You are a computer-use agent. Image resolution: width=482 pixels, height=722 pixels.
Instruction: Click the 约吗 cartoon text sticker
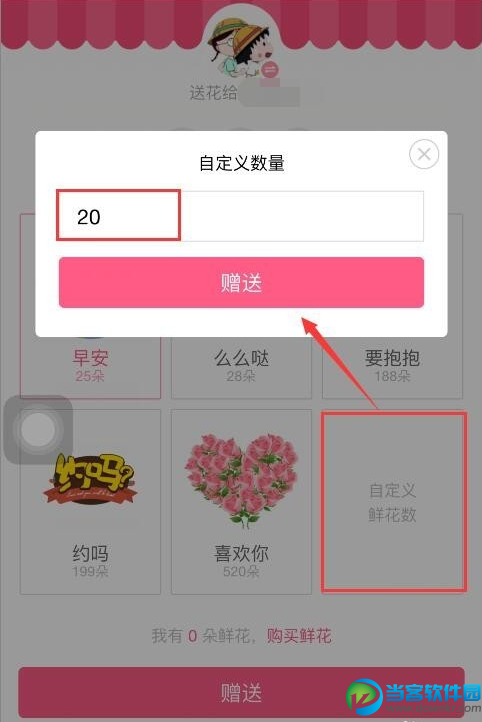pos(90,479)
